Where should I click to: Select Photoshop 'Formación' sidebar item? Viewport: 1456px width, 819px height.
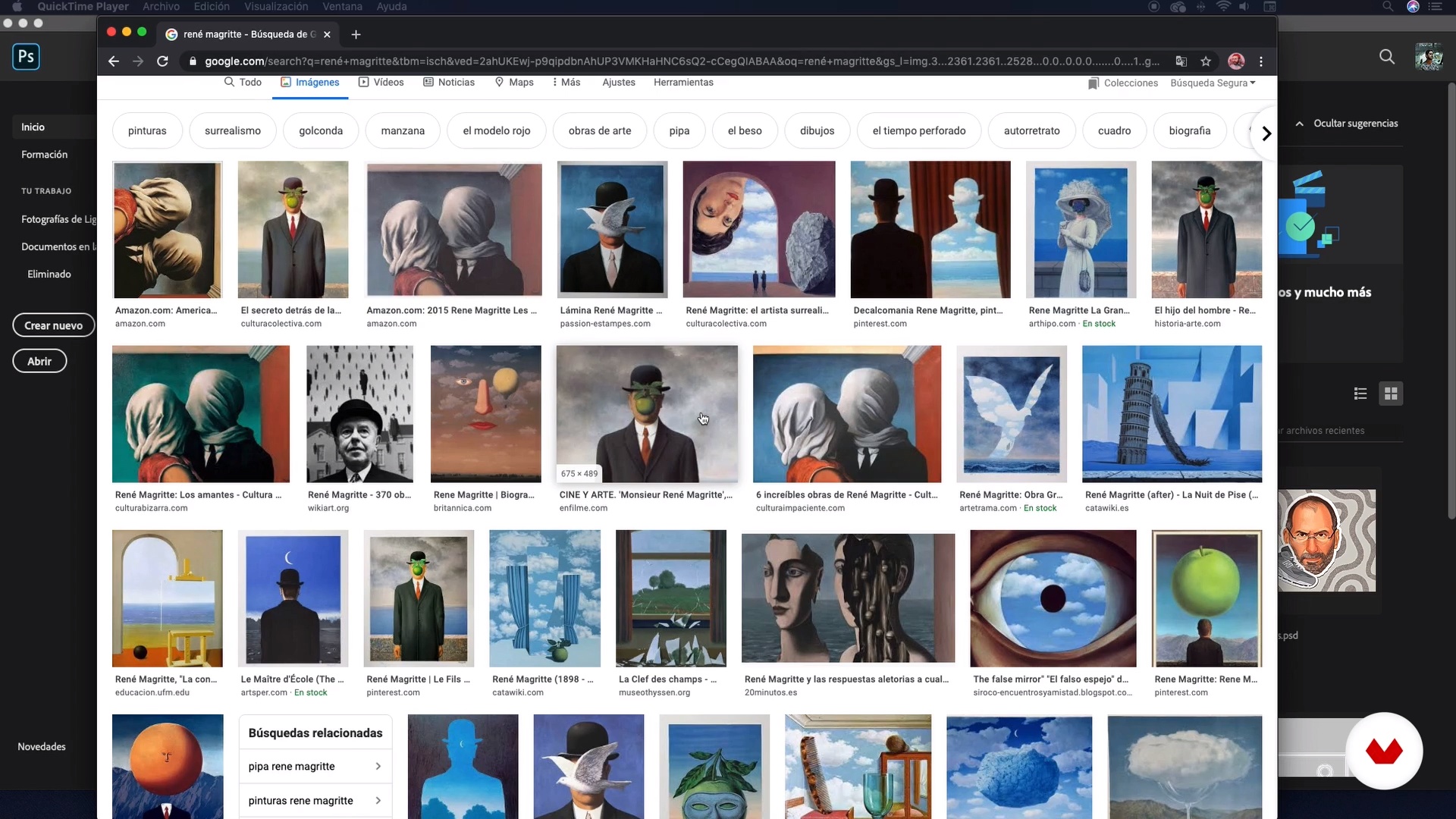tap(44, 155)
